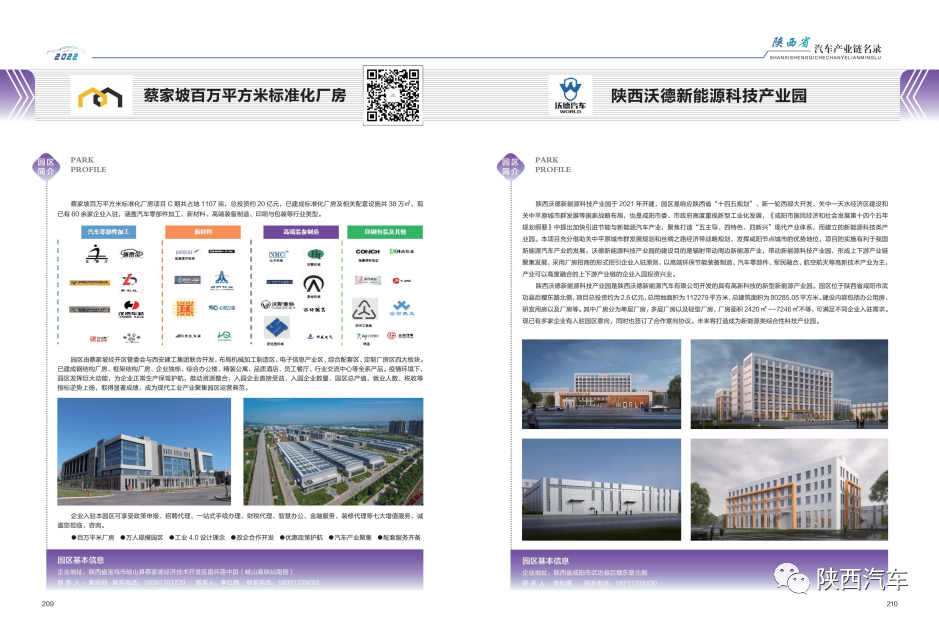Click the title 陕西沃德新能源科技产业园
Screen dimensions: 939x621
pyautogui.click(x=708, y=96)
